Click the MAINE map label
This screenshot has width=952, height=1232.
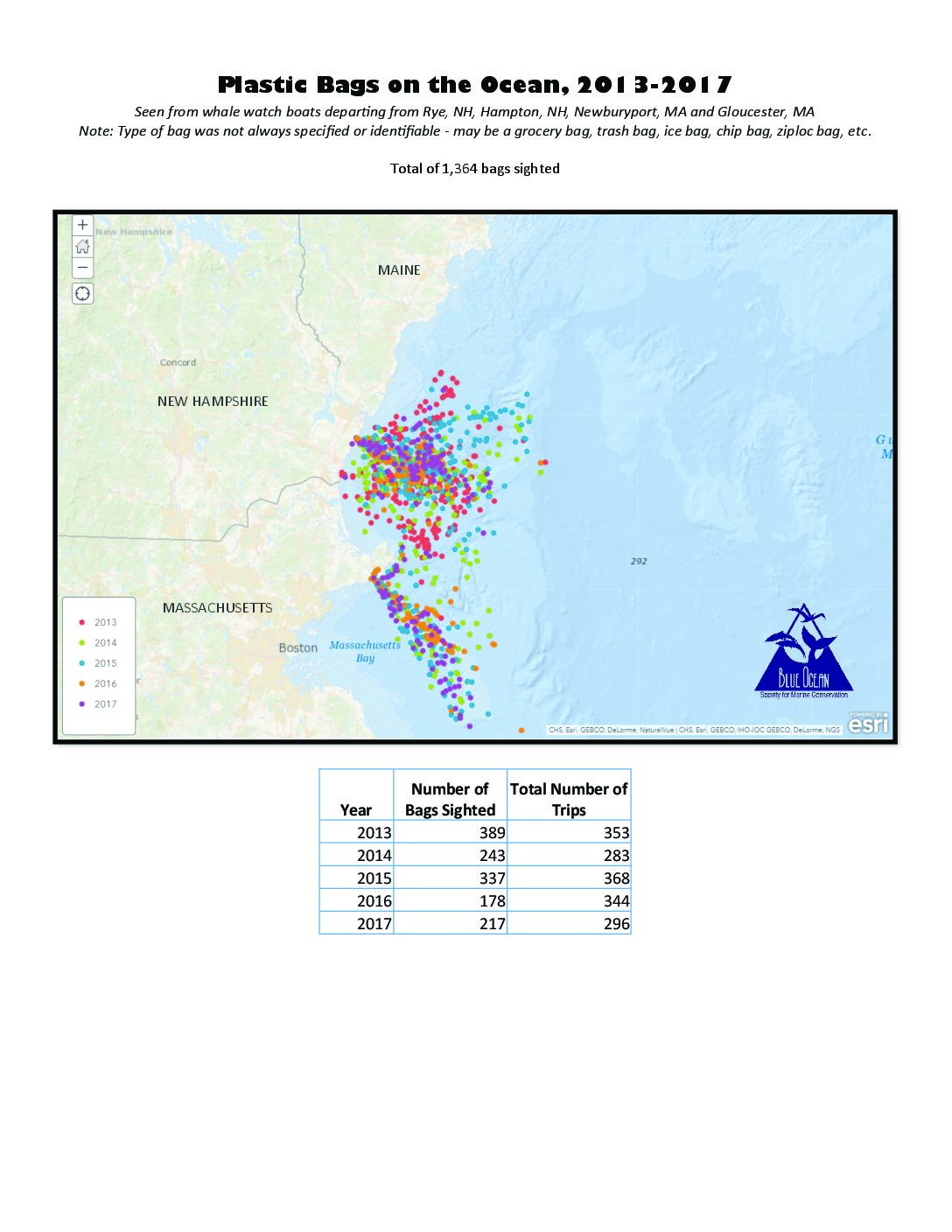[x=399, y=270]
